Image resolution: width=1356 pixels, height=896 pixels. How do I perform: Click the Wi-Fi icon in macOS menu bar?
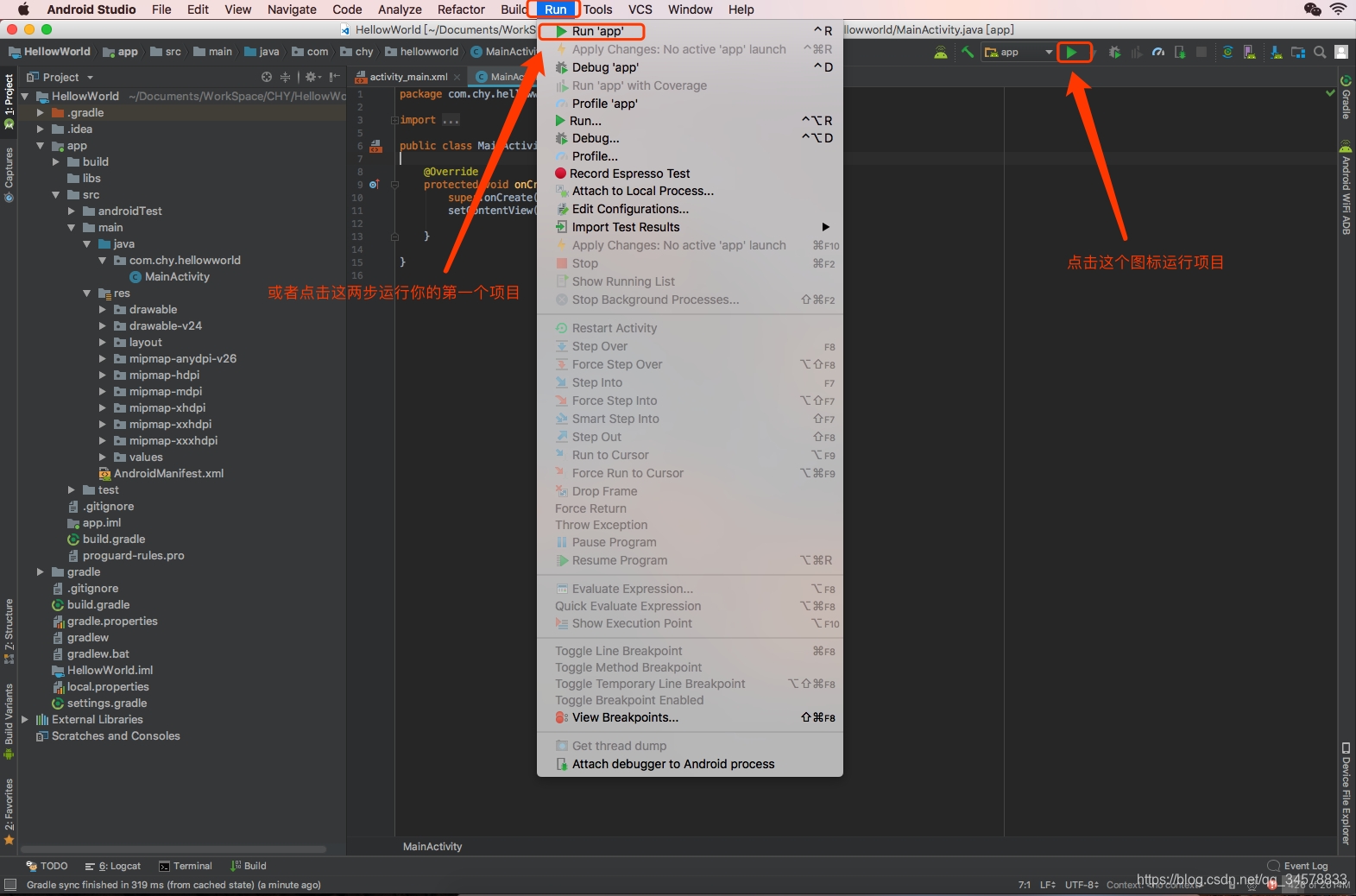[x=1339, y=9]
